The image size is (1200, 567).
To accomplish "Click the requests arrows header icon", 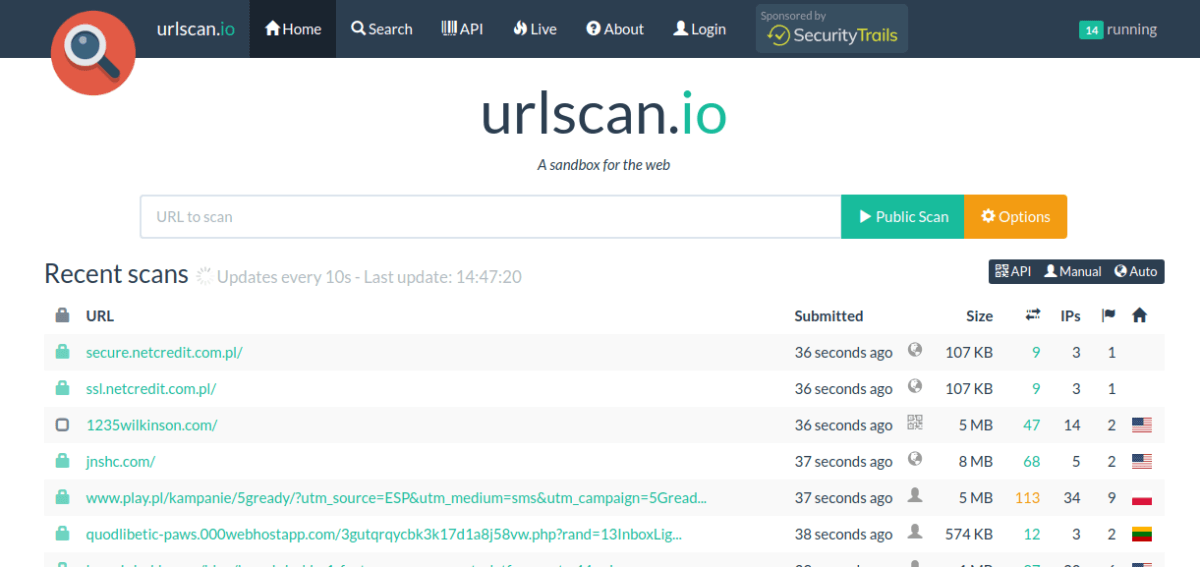I will pos(1033,316).
